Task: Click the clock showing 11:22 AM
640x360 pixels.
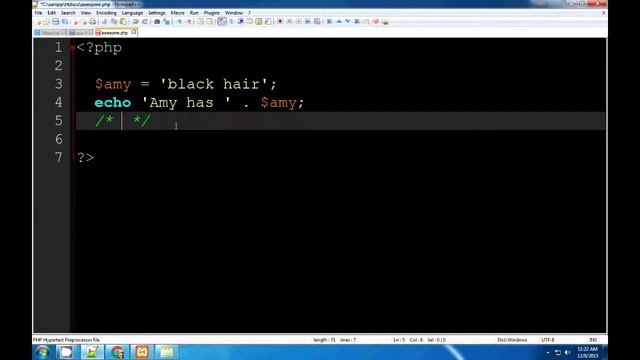Action: pyautogui.click(x=587, y=352)
